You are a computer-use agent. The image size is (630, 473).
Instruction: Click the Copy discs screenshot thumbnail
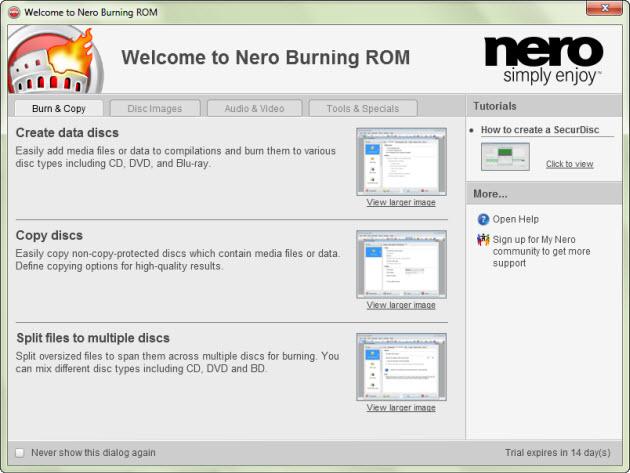coord(401,264)
